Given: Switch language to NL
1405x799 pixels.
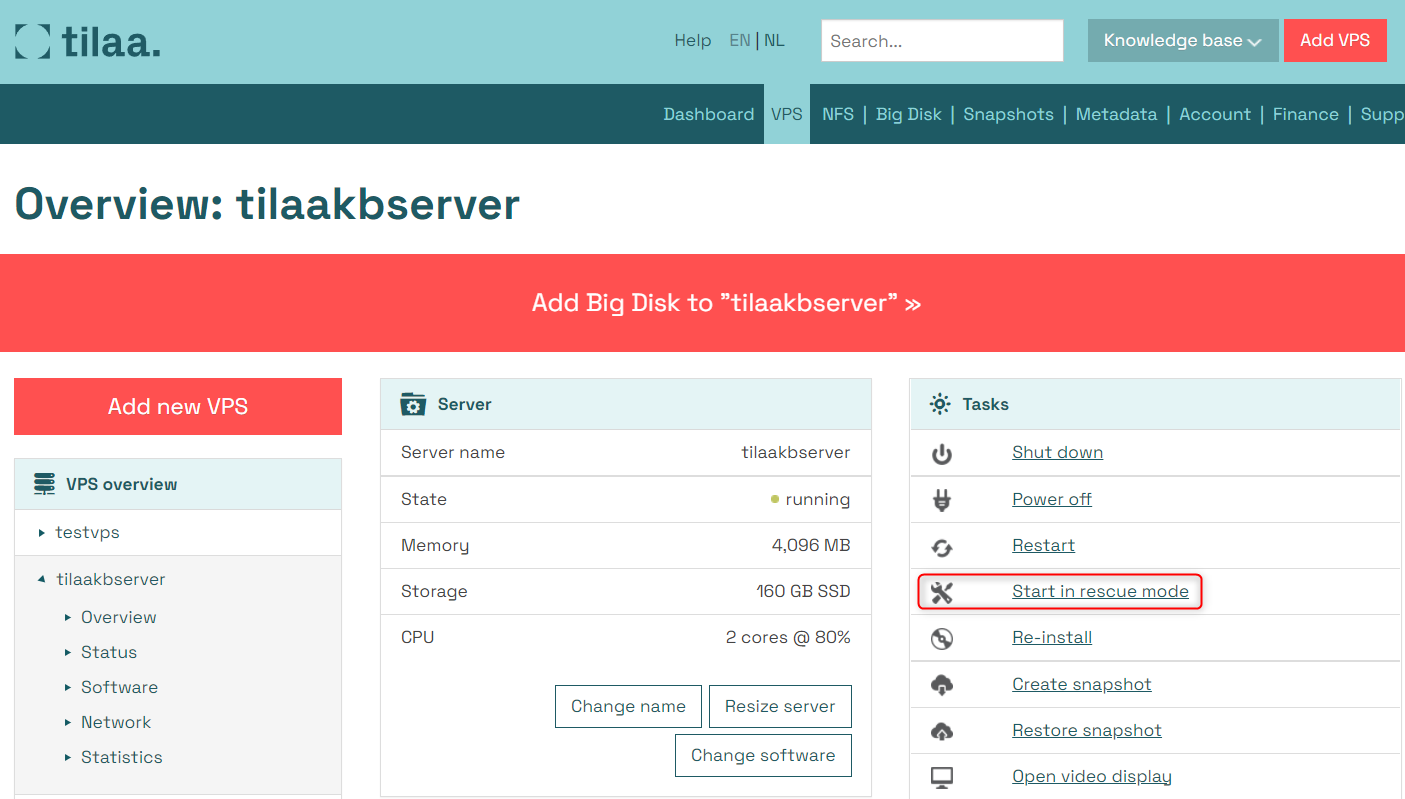Looking at the screenshot, I should (775, 41).
